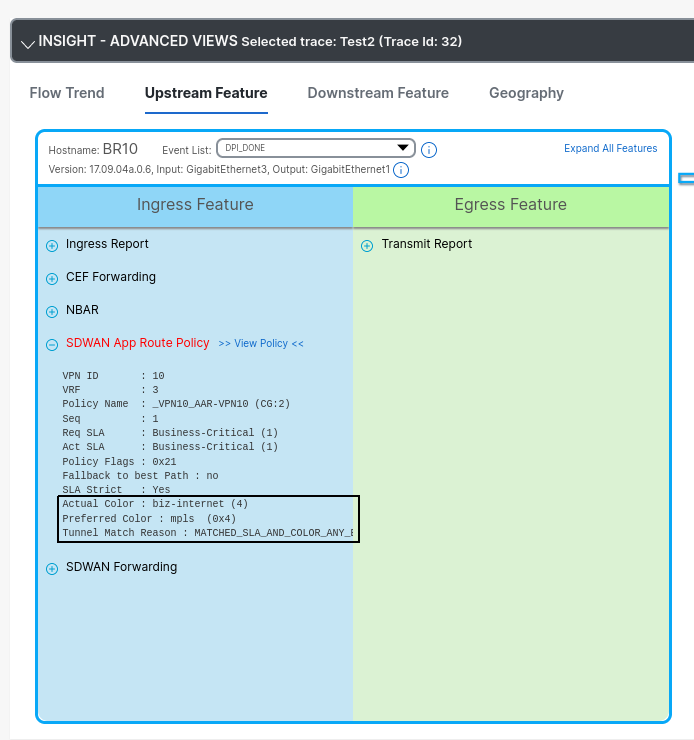Click the Expand All Features link
Image resolution: width=694 pixels, height=740 pixels.
coord(610,148)
